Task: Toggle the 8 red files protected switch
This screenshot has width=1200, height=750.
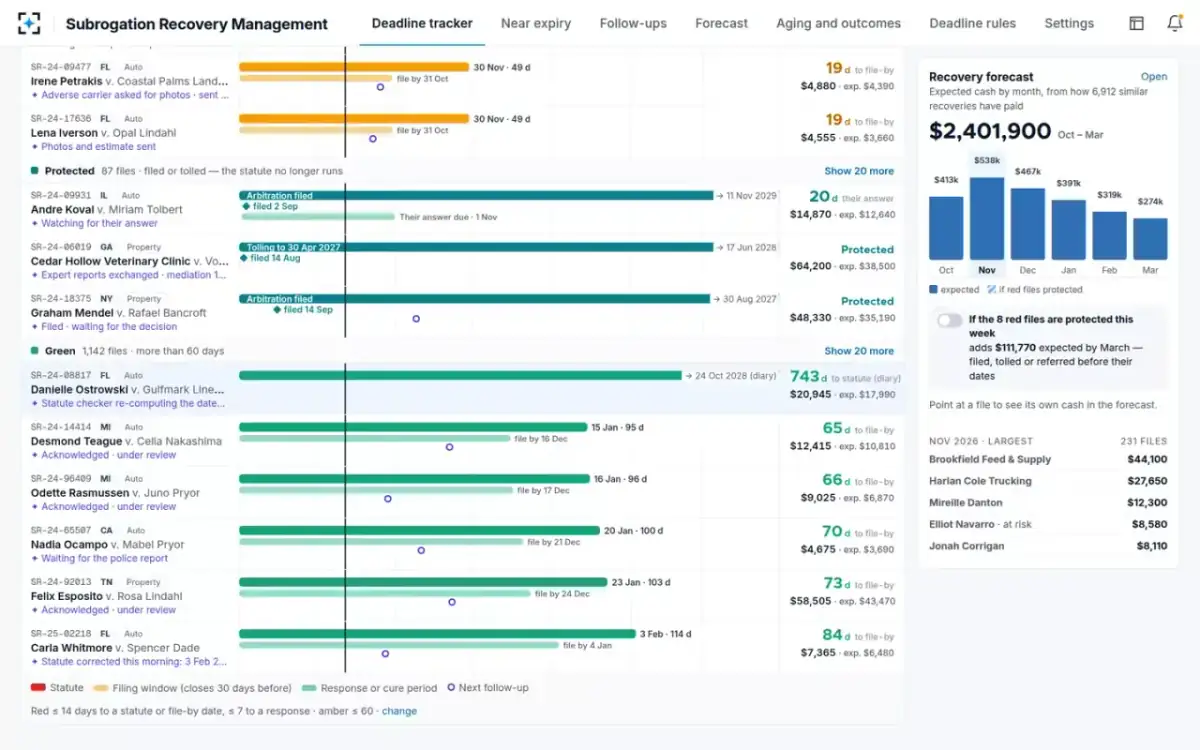Action: click(x=949, y=320)
